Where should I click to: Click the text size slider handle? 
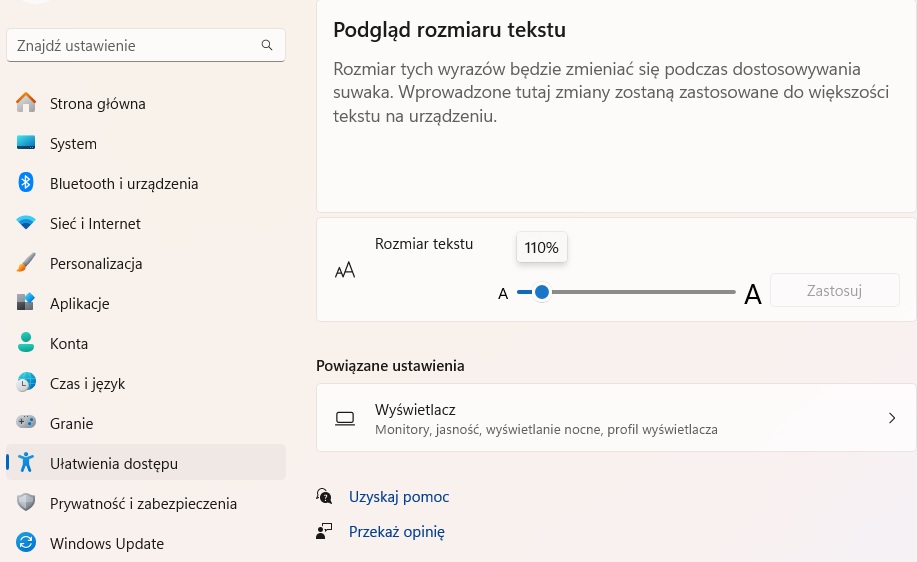click(542, 292)
